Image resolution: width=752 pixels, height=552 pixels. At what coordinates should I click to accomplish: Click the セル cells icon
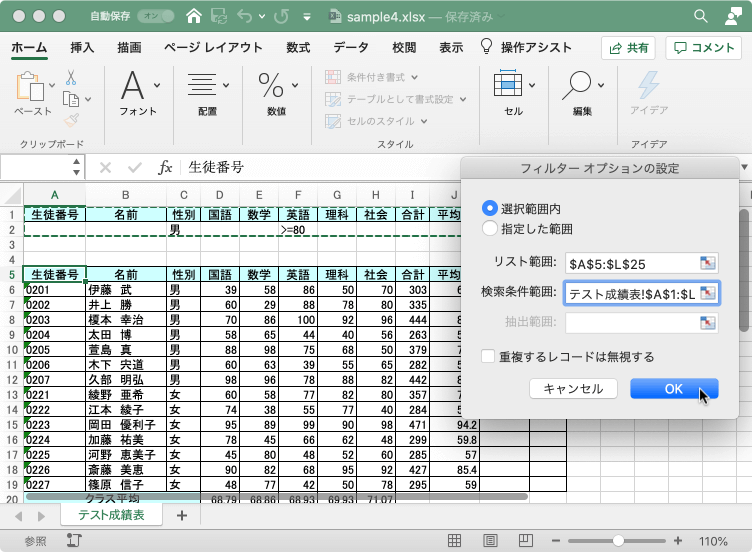(x=508, y=84)
